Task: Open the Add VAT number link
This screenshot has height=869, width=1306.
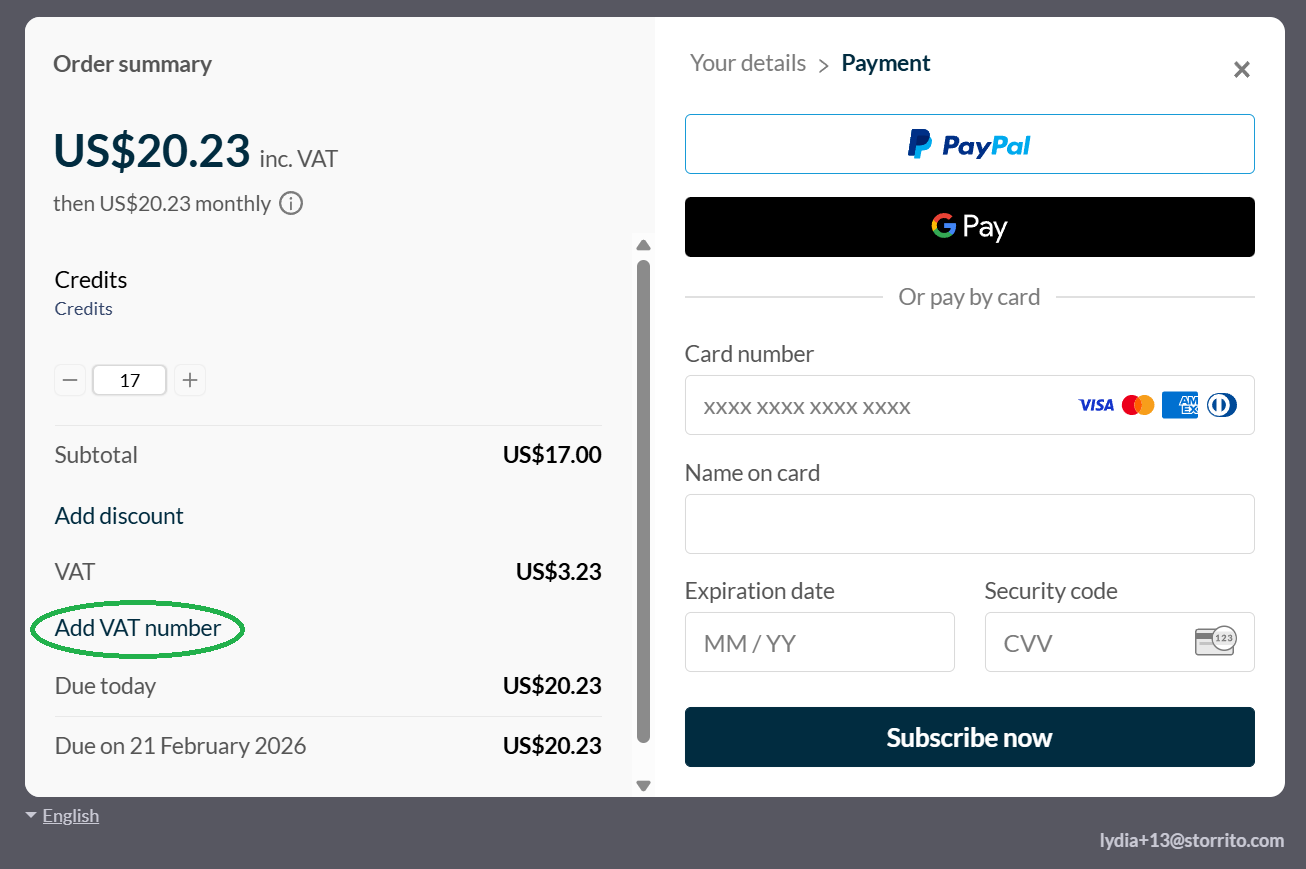Action: (x=137, y=628)
